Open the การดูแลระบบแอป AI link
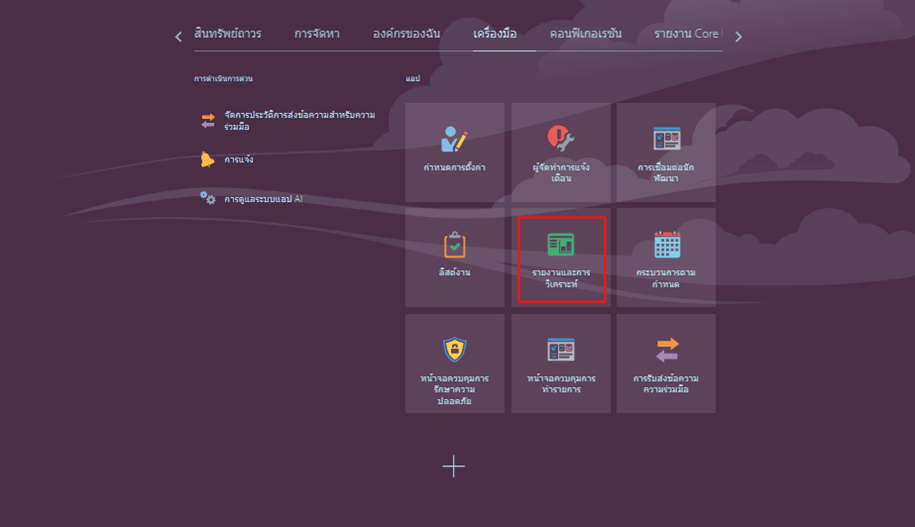Image resolution: width=915 pixels, height=527 pixels. click(263, 199)
